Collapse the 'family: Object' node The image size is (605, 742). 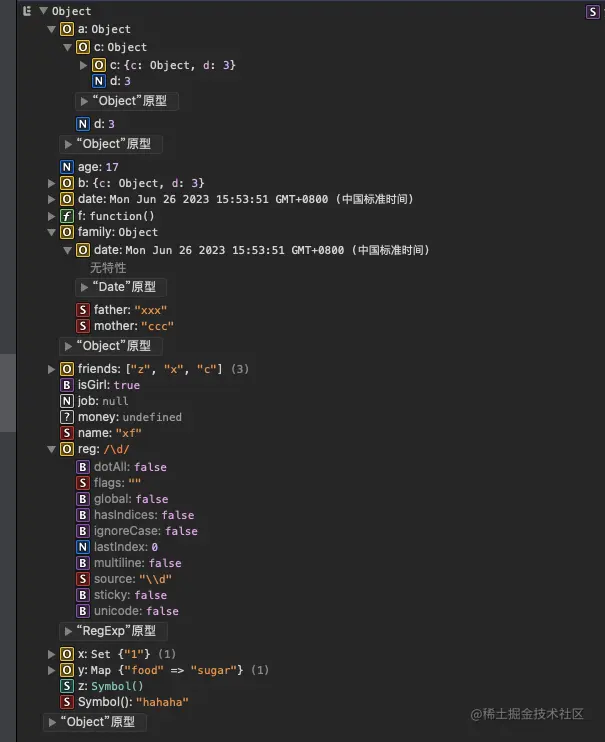coord(52,232)
